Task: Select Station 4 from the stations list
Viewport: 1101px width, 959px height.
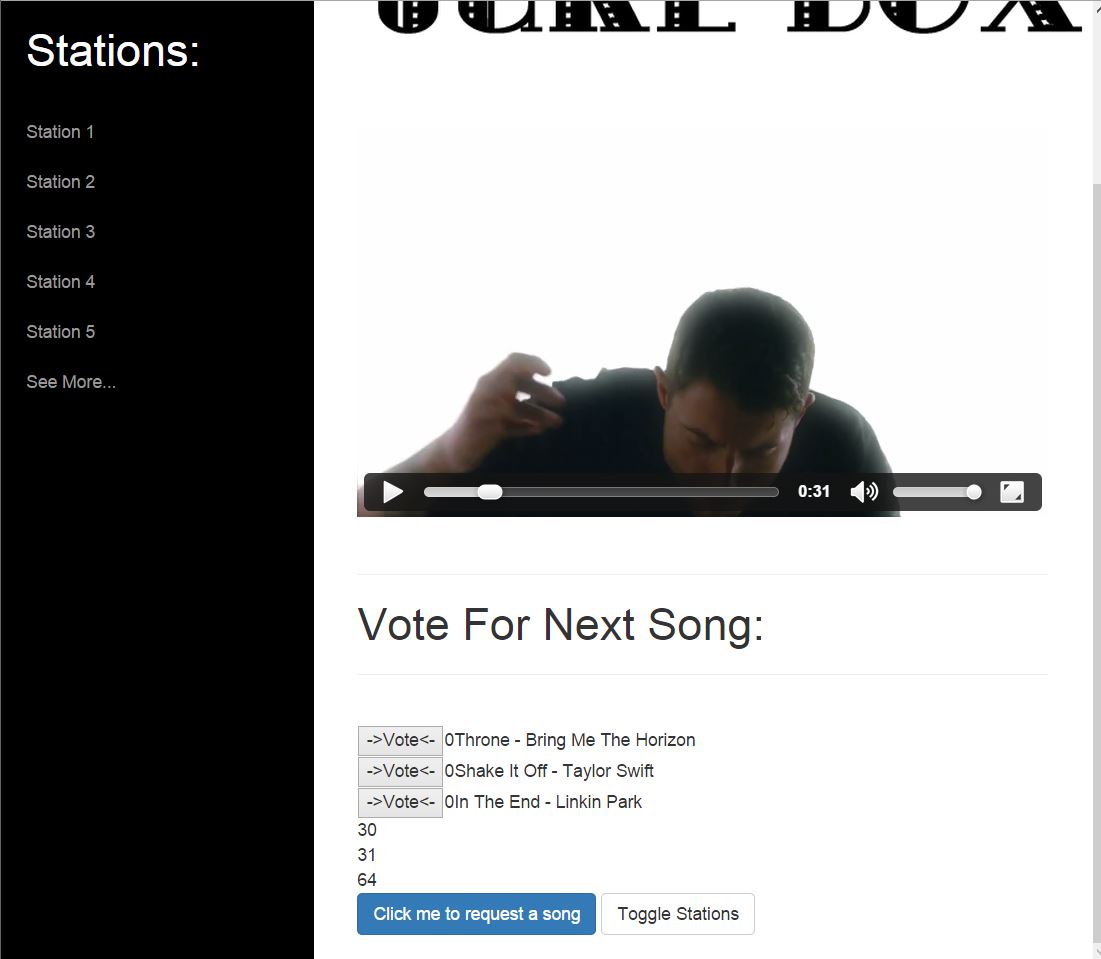Action: (60, 282)
